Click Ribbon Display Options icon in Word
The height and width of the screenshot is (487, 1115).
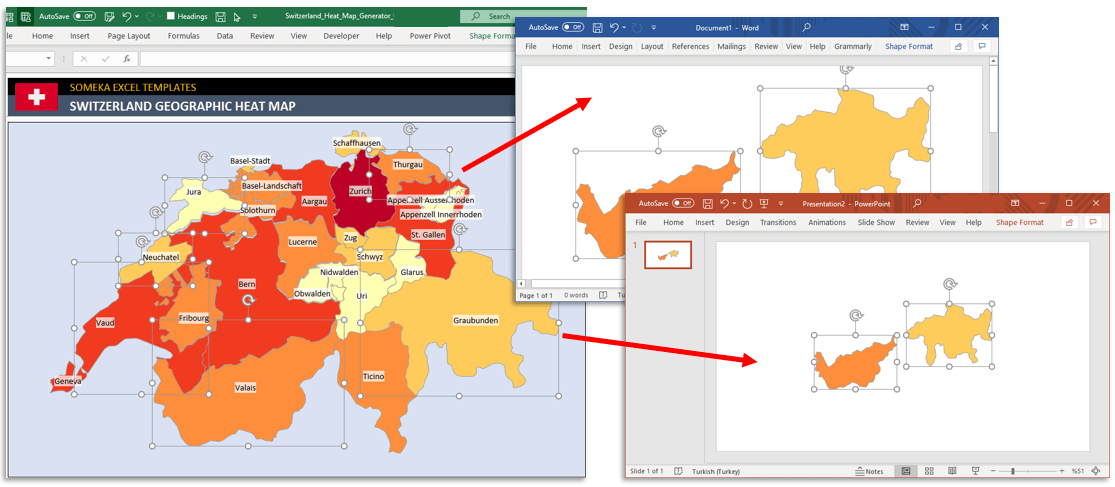click(x=905, y=27)
